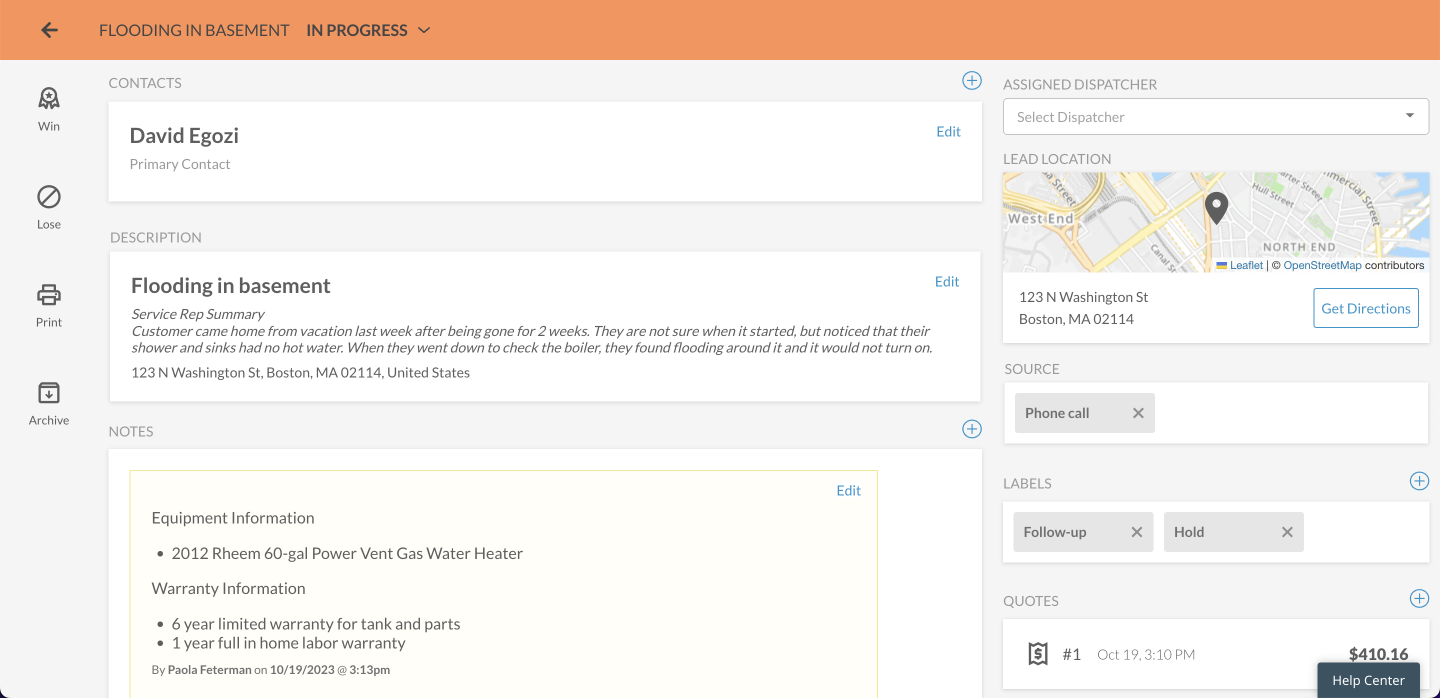
Task: Print the lead using the Print icon
Action: point(48,303)
